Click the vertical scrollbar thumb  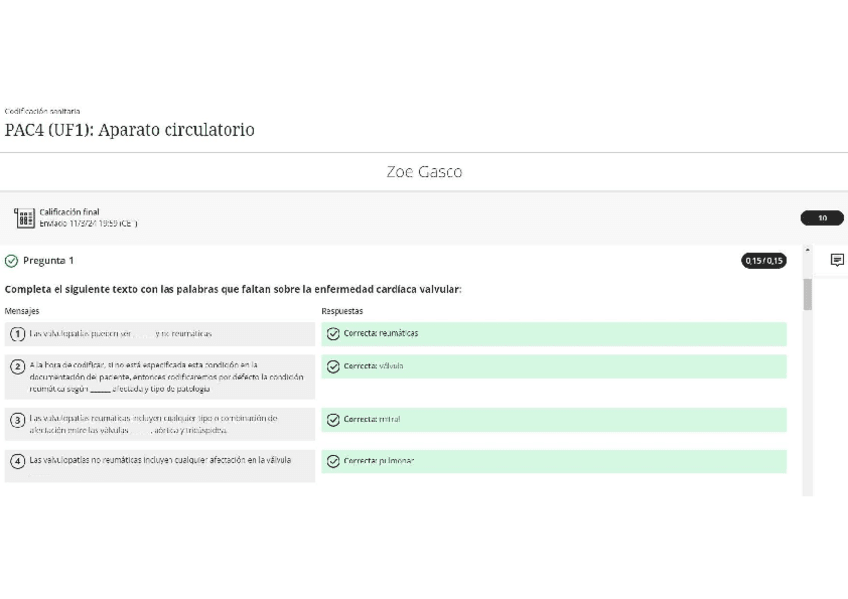coord(807,294)
